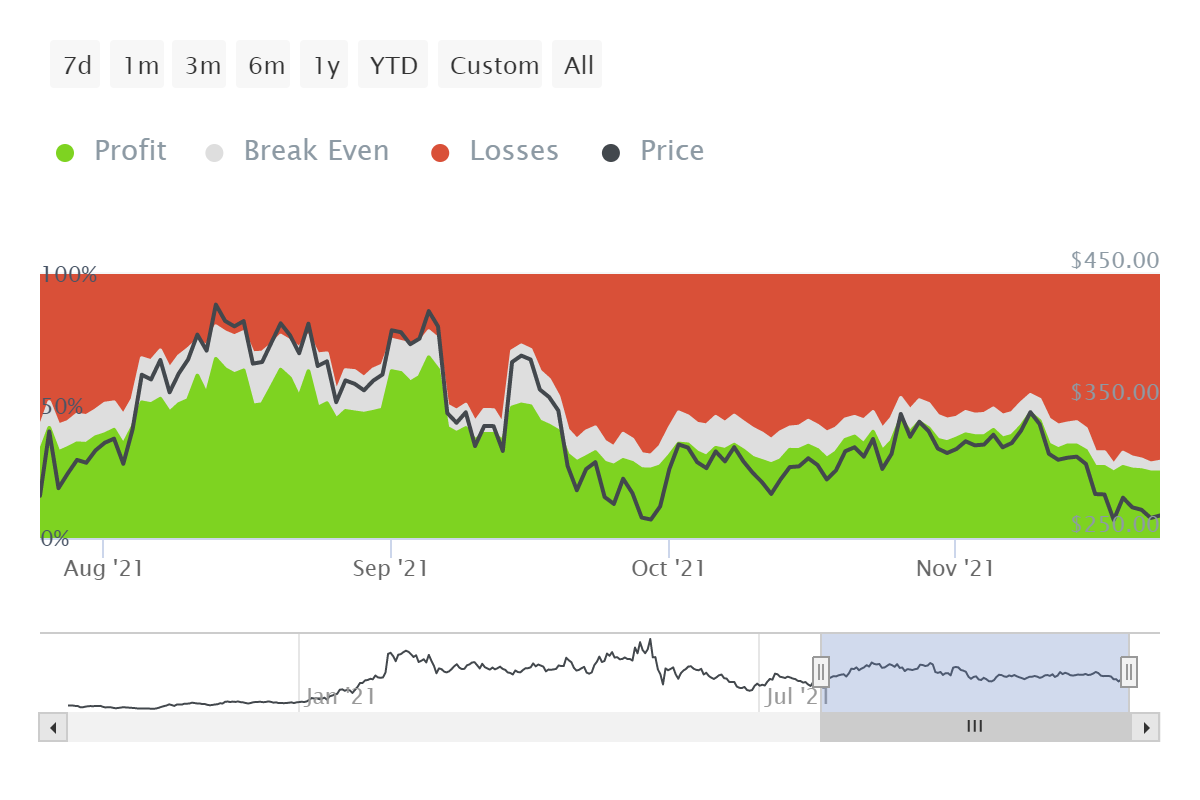Screen dimensions: 1200x800
Task: Click the navigator left range handle
Action: click(x=820, y=671)
